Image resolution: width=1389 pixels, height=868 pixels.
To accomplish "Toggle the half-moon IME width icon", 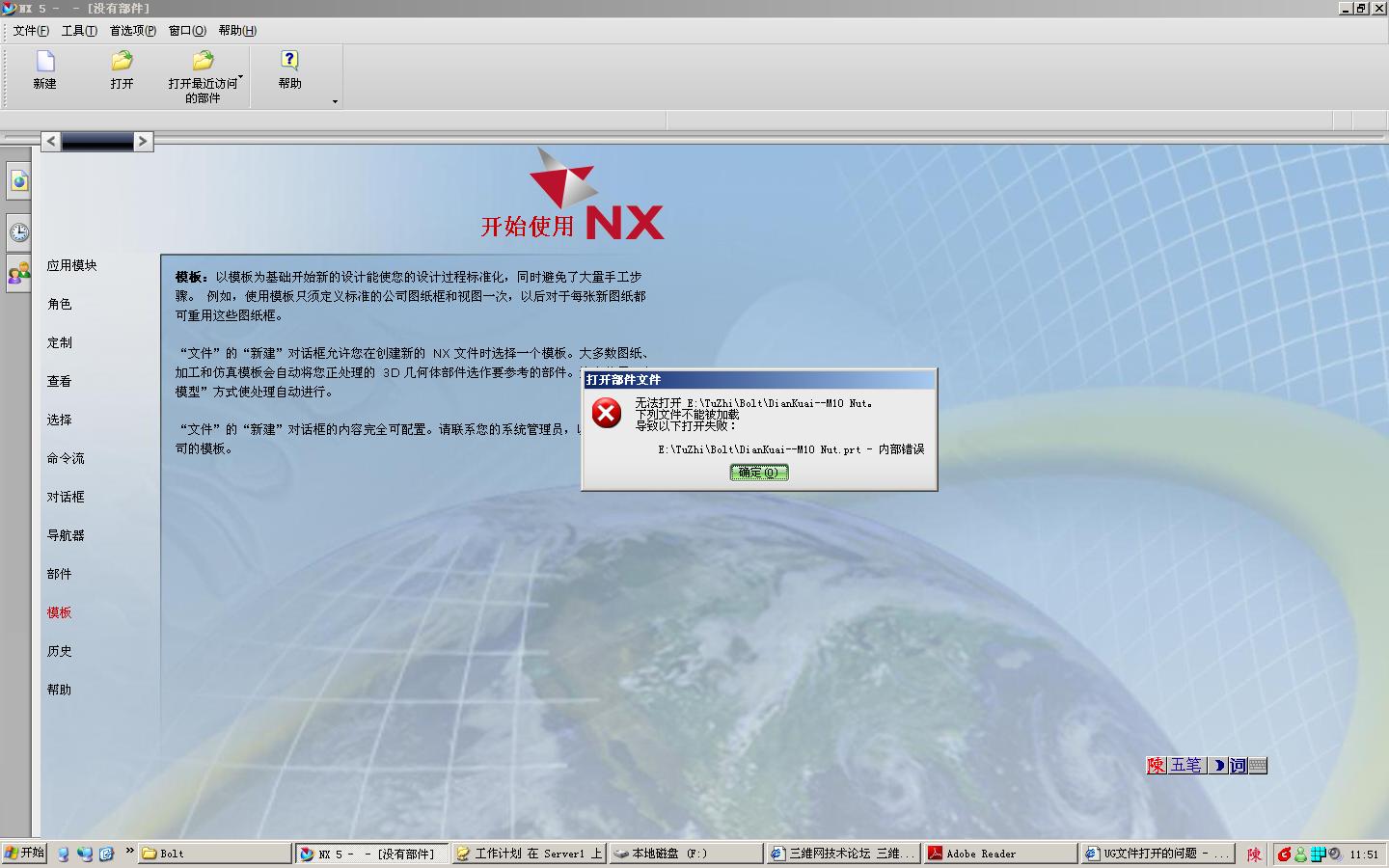I will pos(1218,765).
